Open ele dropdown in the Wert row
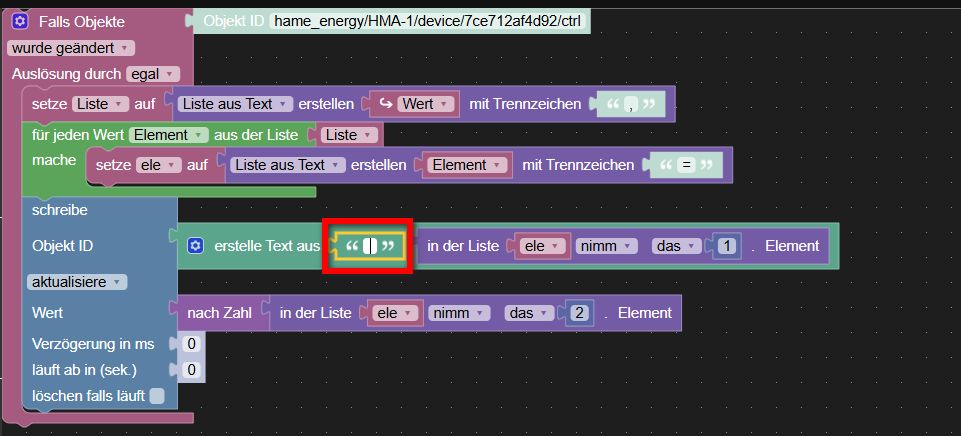The image size is (961, 436). click(395, 313)
